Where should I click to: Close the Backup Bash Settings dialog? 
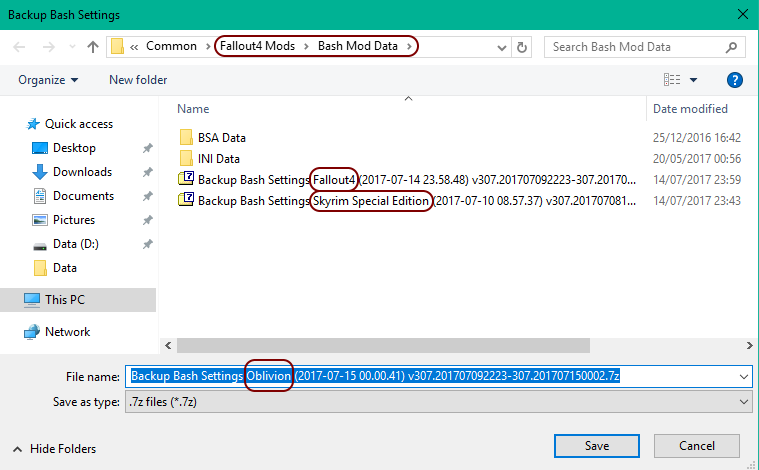coord(743,15)
